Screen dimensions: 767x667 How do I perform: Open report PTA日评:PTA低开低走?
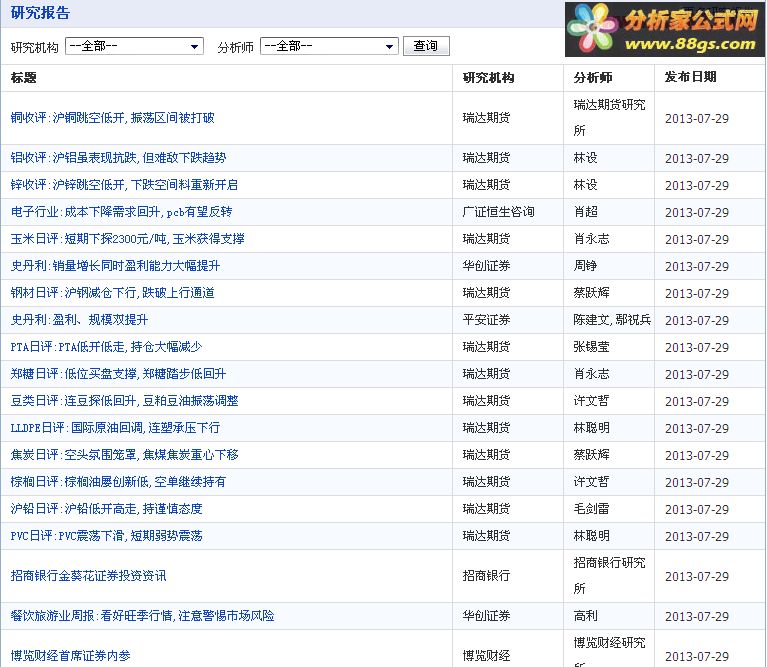tap(106, 347)
